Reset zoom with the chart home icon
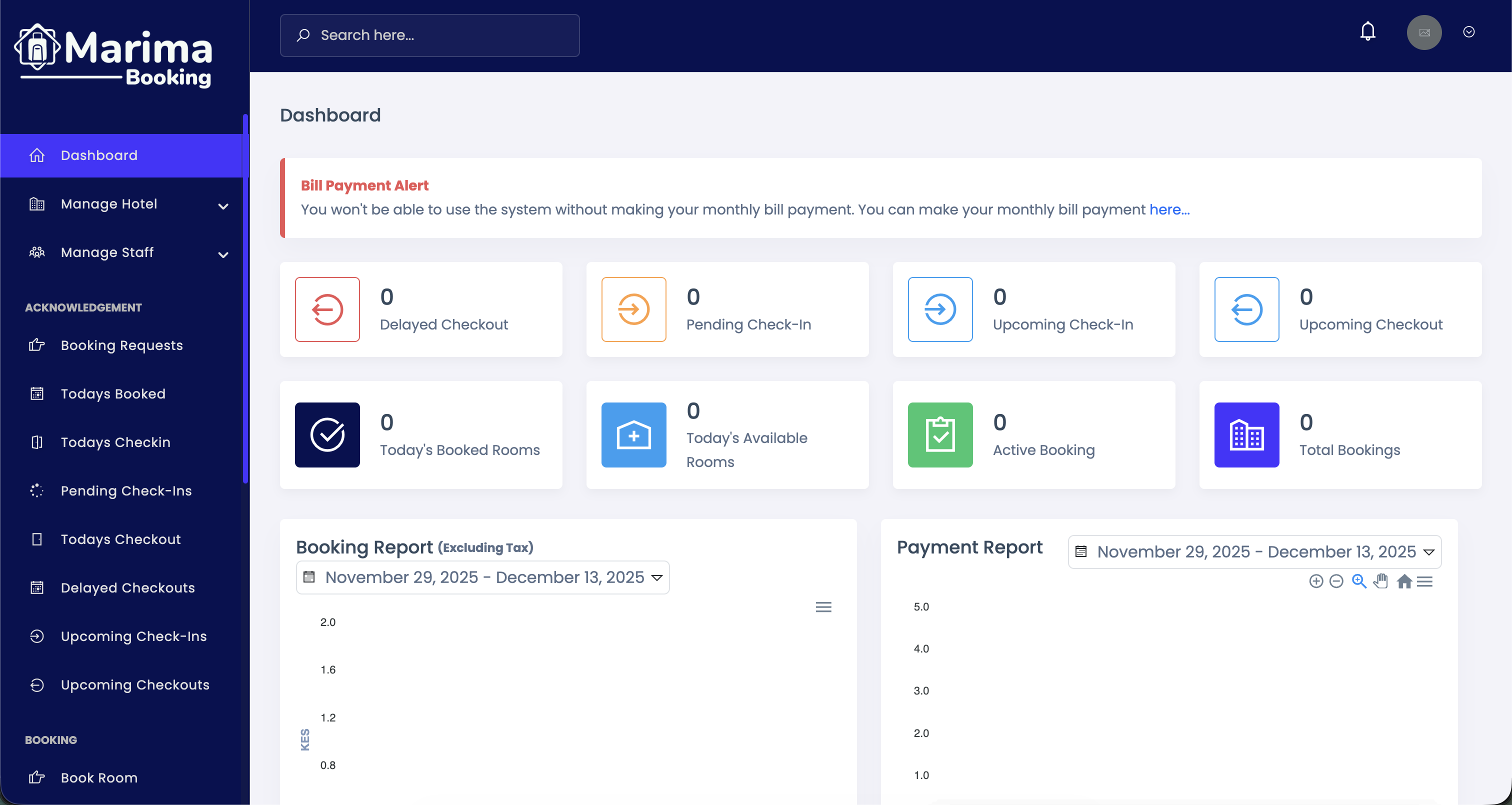Viewport: 1512px width, 805px height. coord(1404,581)
